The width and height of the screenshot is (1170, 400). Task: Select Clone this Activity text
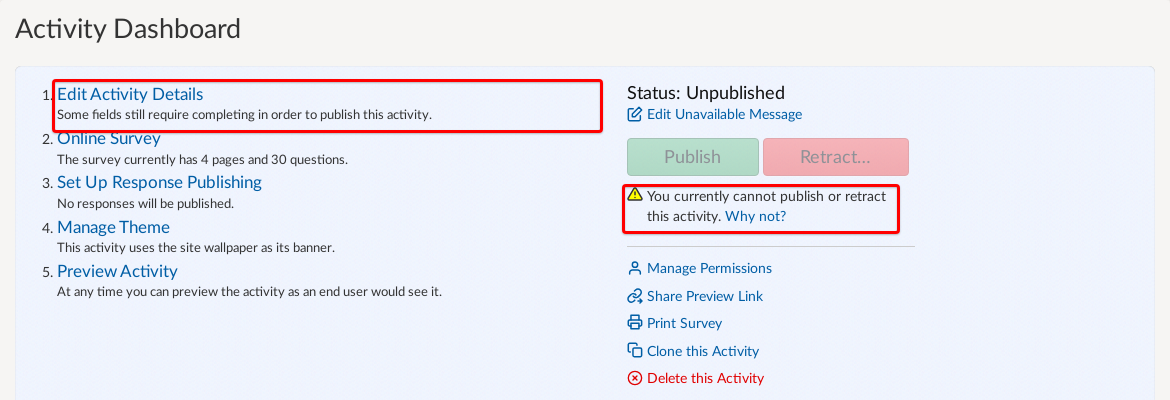click(x=703, y=351)
